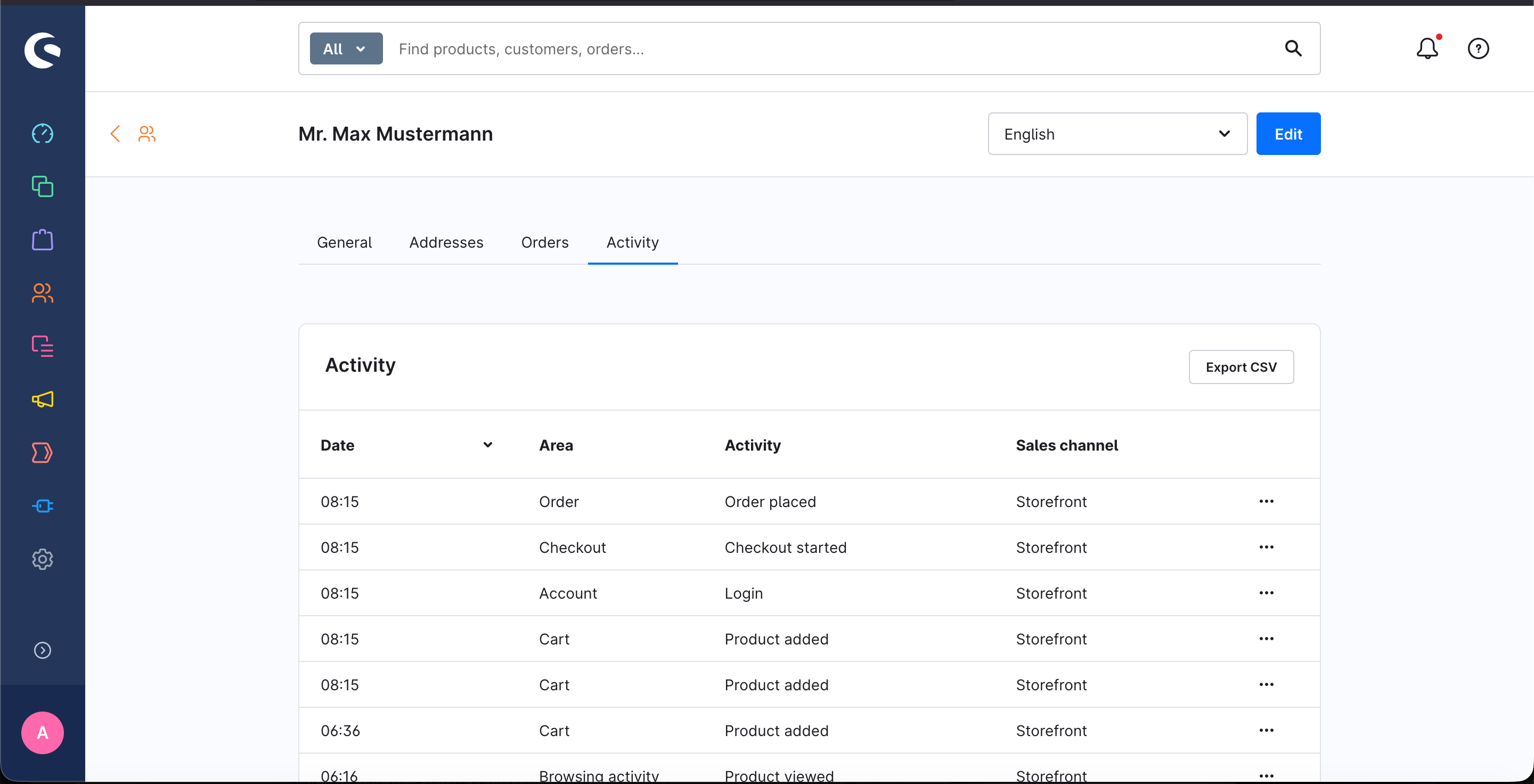
Task: Open actions menu for 06:36 Product added row
Action: tap(1266, 730)
